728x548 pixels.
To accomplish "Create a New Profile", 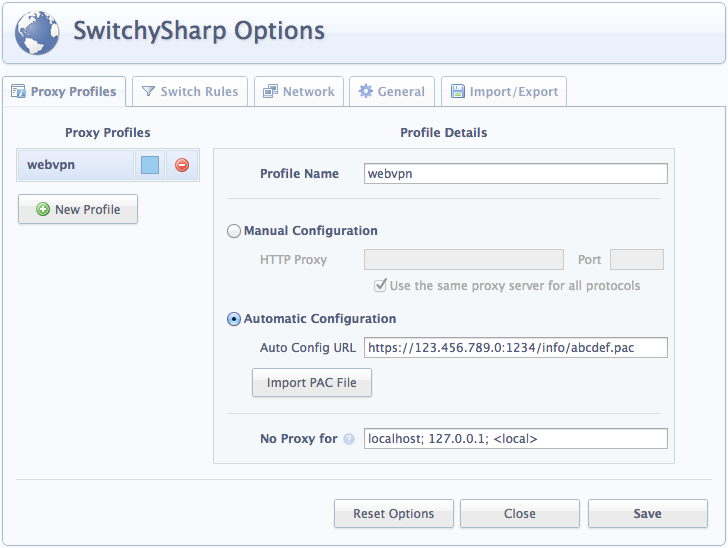I will 78,209.
